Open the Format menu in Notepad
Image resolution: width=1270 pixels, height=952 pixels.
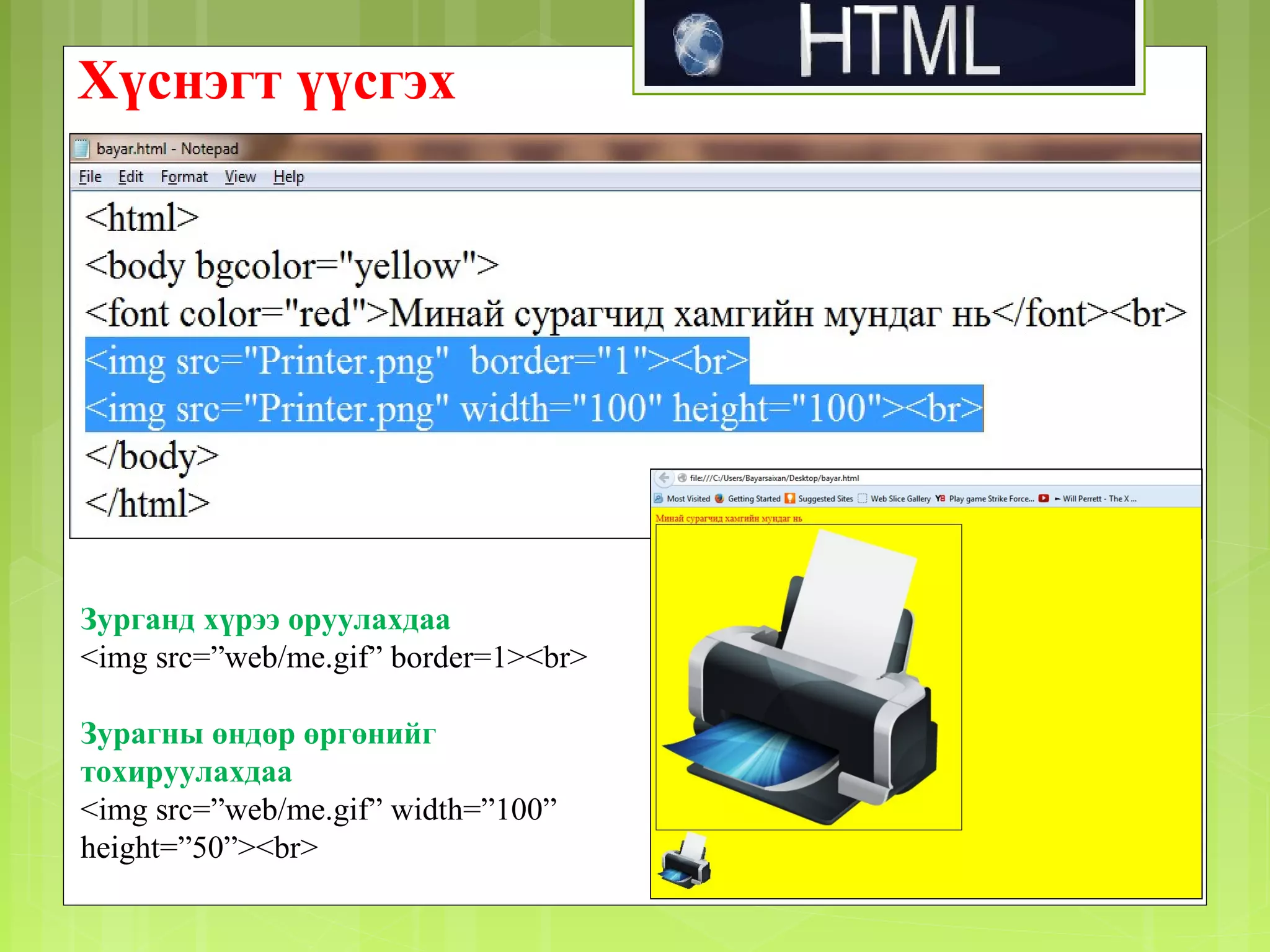(x=184, y=177)
